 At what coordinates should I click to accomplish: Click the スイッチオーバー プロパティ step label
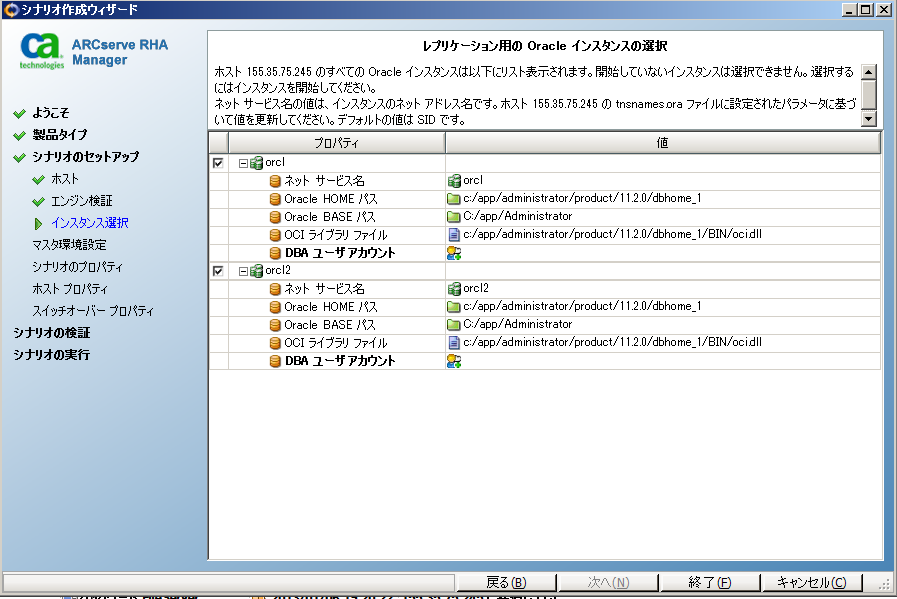(x=93, y=311)
